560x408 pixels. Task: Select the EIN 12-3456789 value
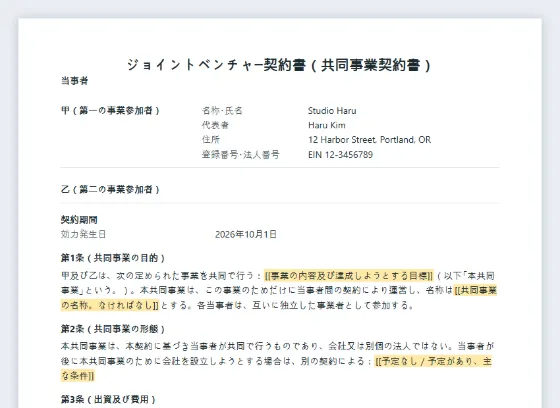point(341,154)
